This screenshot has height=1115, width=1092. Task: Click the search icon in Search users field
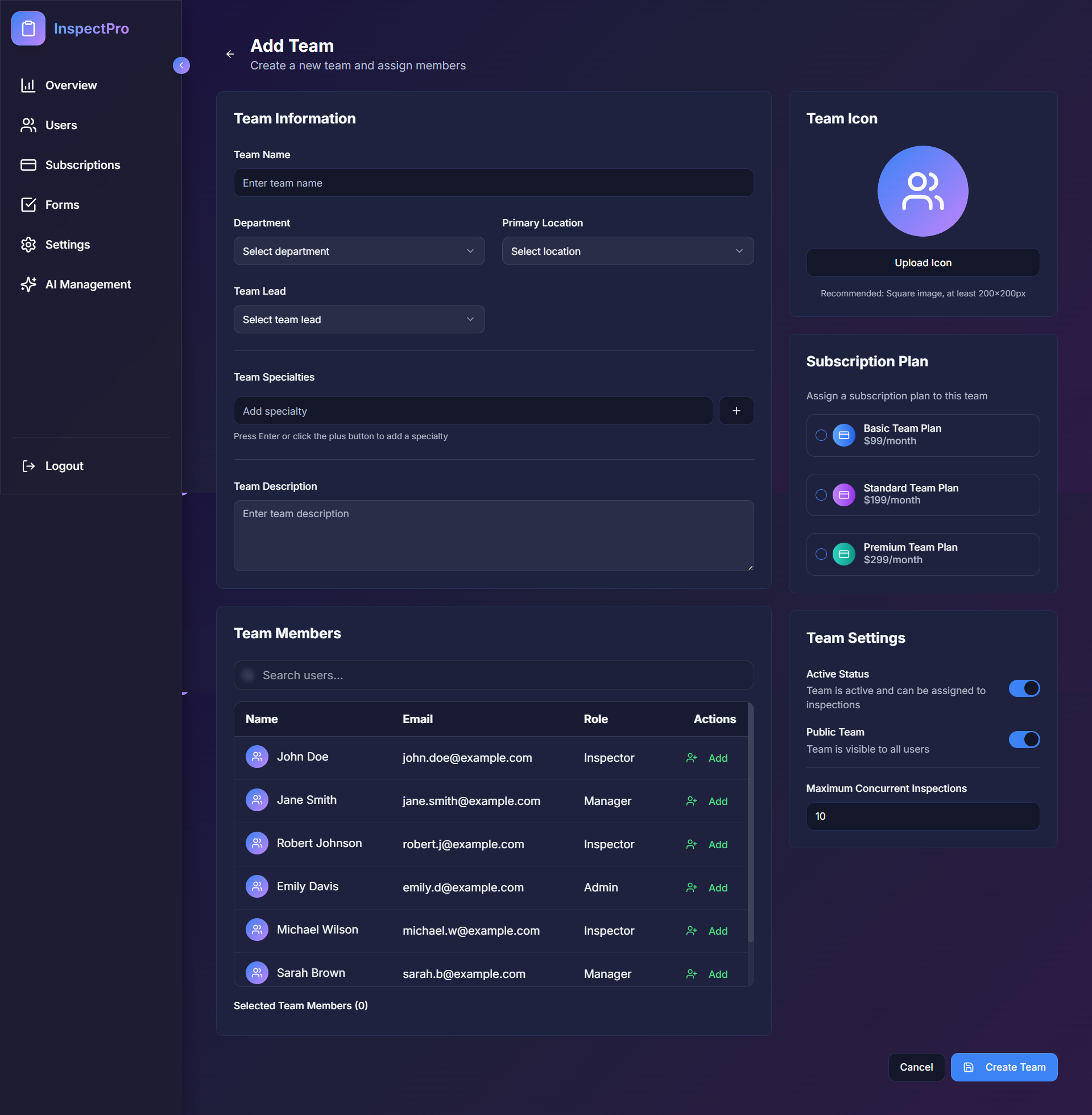coord(249,675)
